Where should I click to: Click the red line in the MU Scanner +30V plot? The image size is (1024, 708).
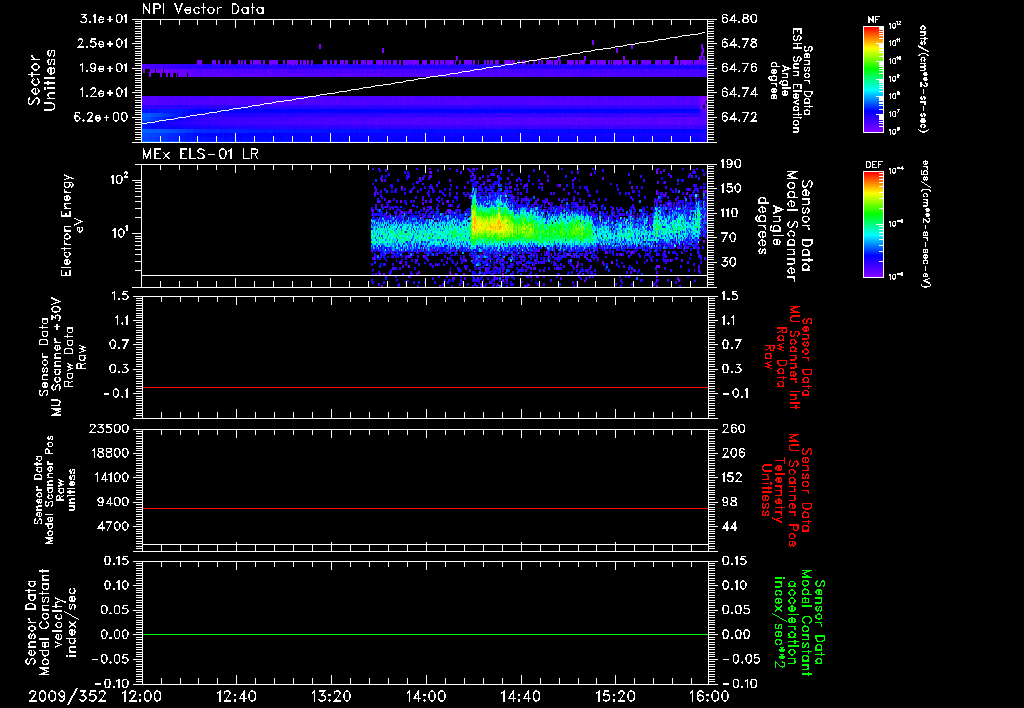(425, 387)
